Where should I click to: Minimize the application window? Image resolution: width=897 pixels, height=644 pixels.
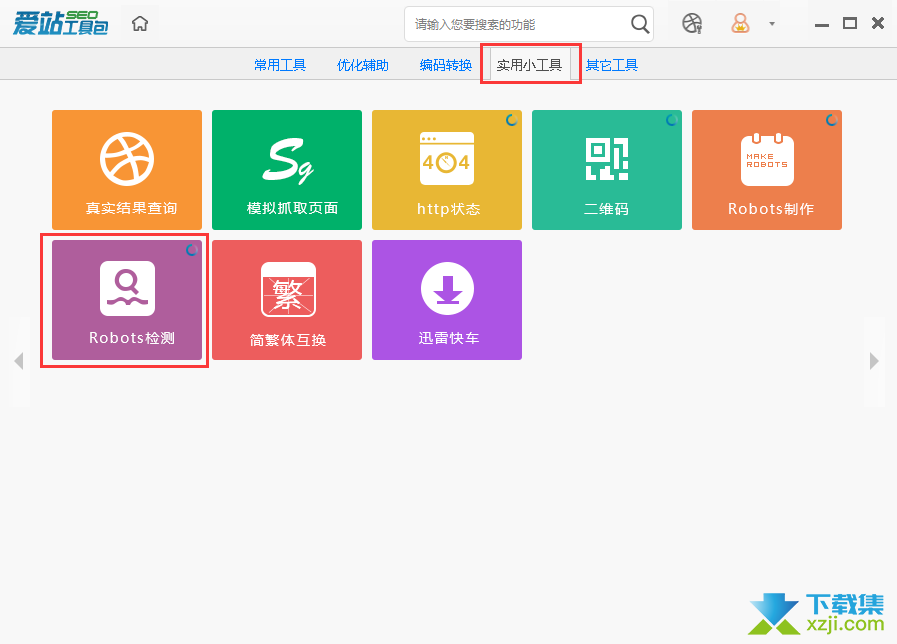tap(822, 24)
